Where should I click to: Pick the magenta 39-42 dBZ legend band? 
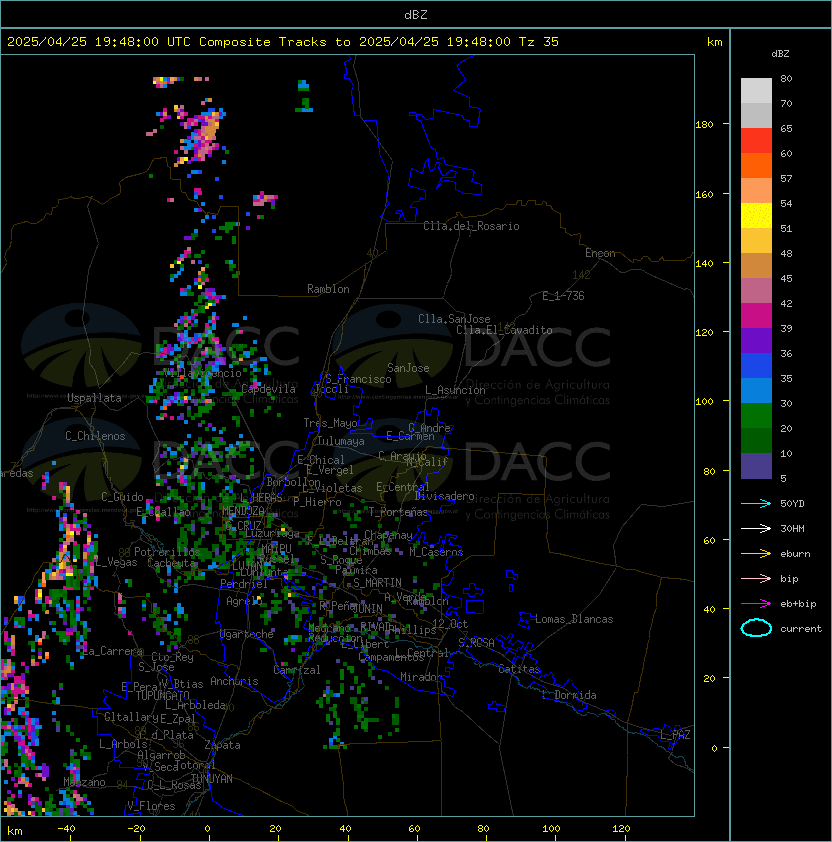pyautogui.click(x=756, y=316)
